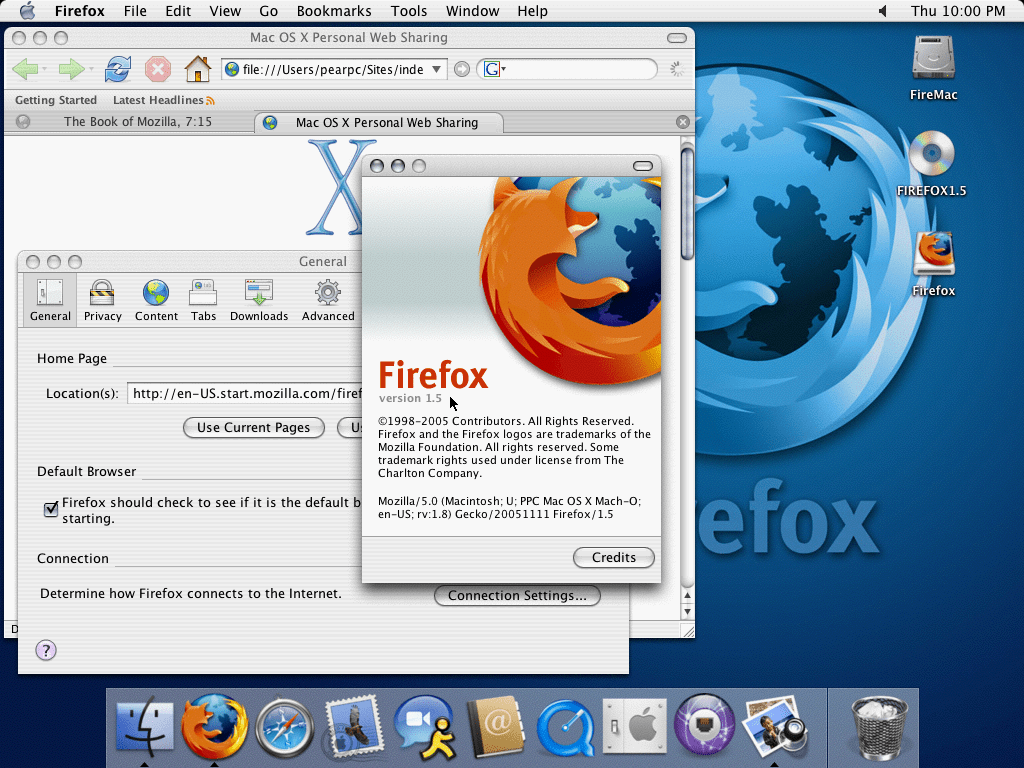Go to the home page

[x=197, y=69]
